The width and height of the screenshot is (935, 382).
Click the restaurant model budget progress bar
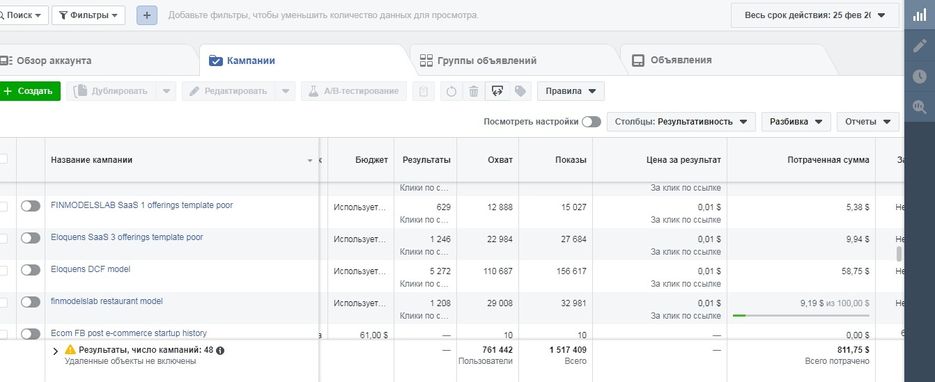click(x=800, y=315)
